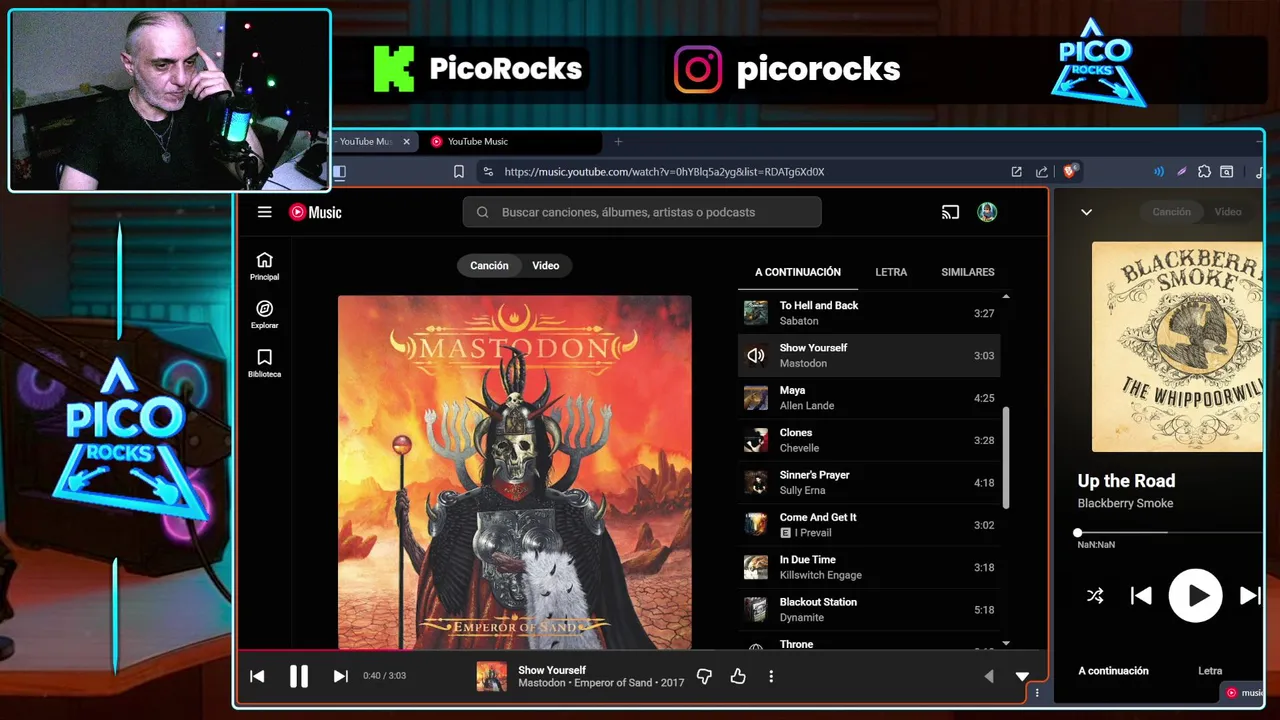Open the YouTube Music hamburger menu
This screenshot has width=1280, height=720.
point(264,212)
